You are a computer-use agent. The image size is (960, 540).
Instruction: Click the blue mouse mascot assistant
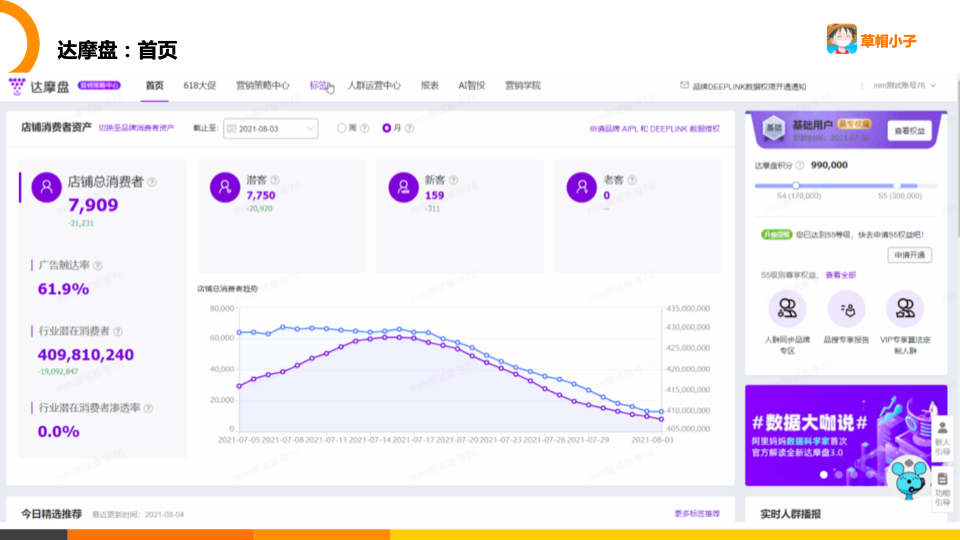pyautogui.click(x=910, y=478)
